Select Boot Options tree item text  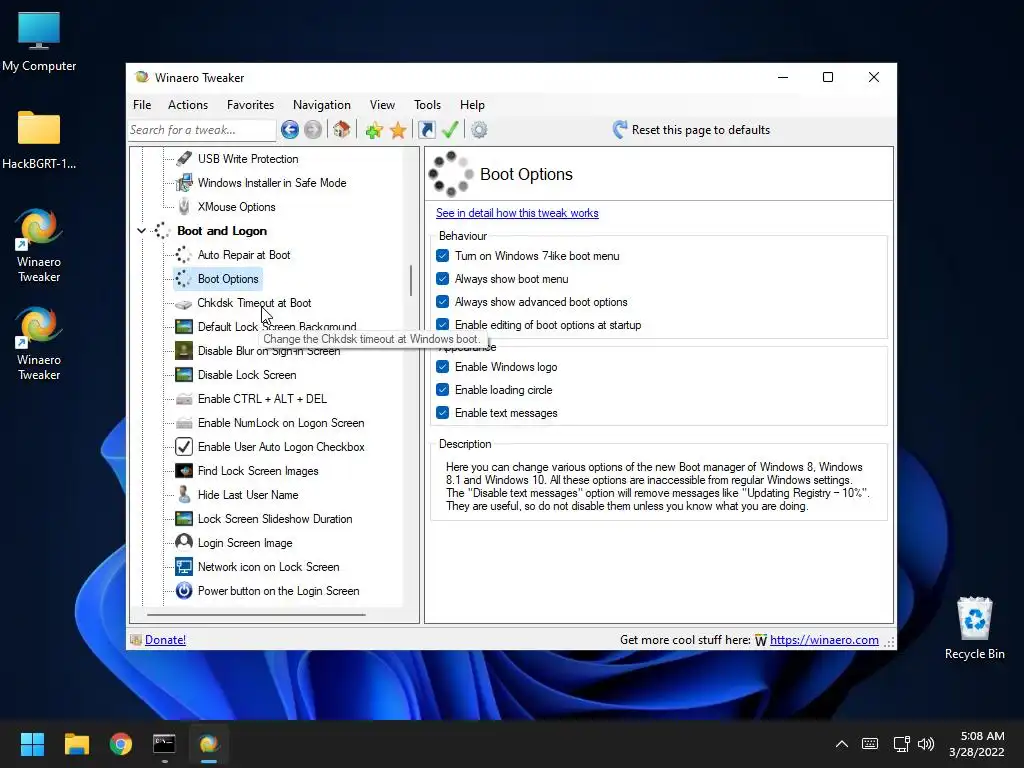click(228, 279)
